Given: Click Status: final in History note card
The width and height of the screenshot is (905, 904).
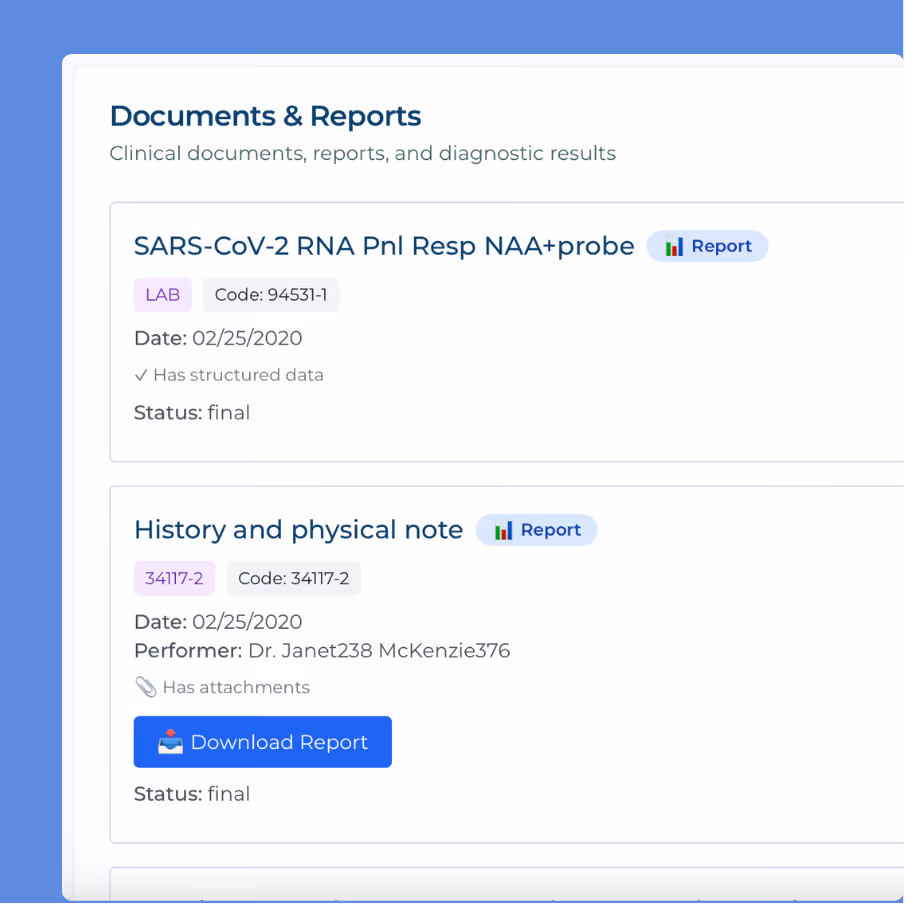Looking at the screenshot, I should (192, 794).
